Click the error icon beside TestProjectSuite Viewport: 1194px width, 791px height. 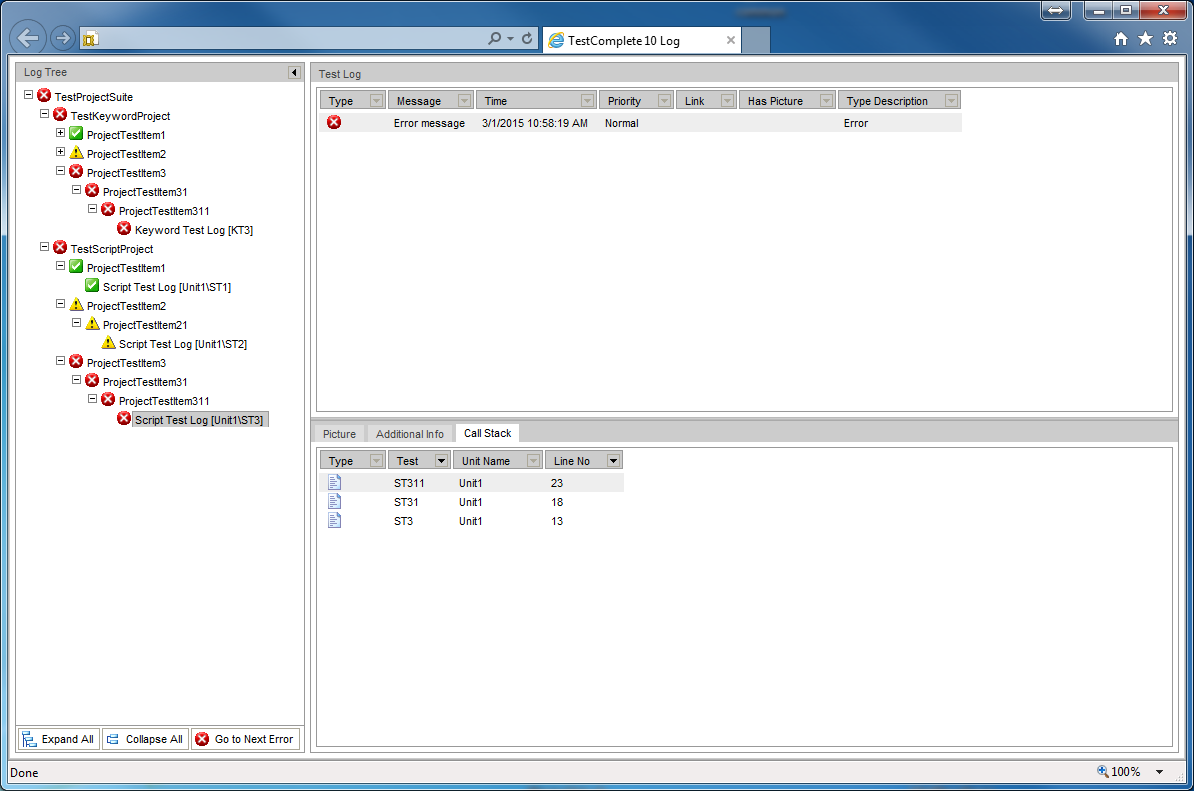pos(44,96)
